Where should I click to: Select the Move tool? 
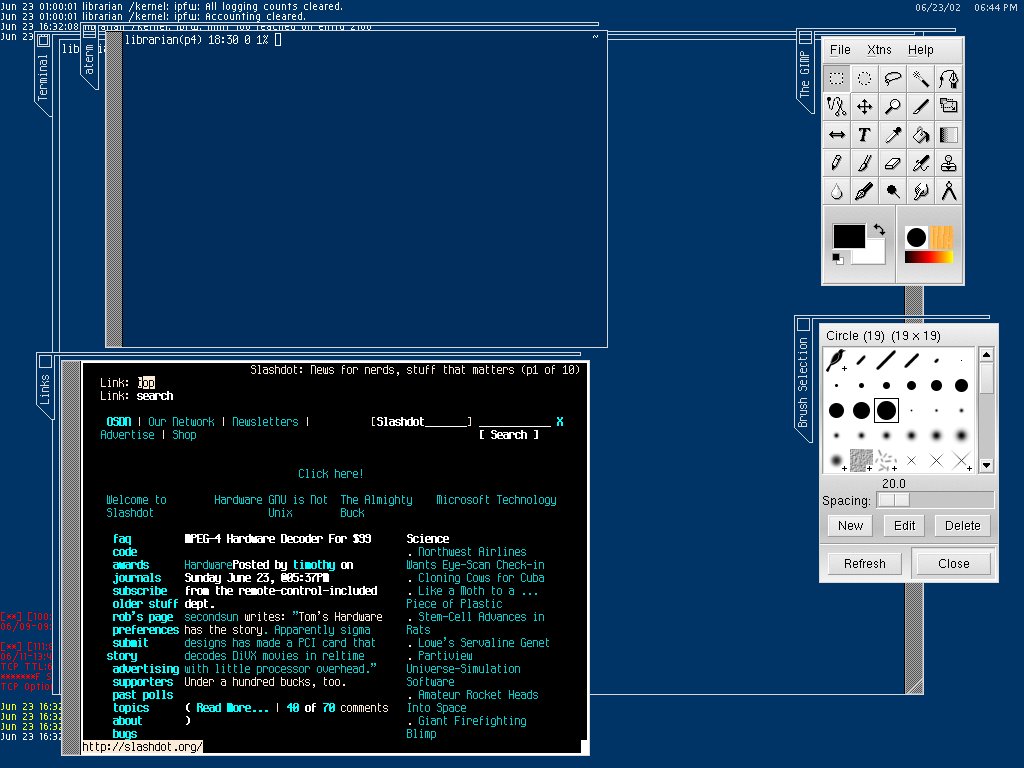coord(865,106)
